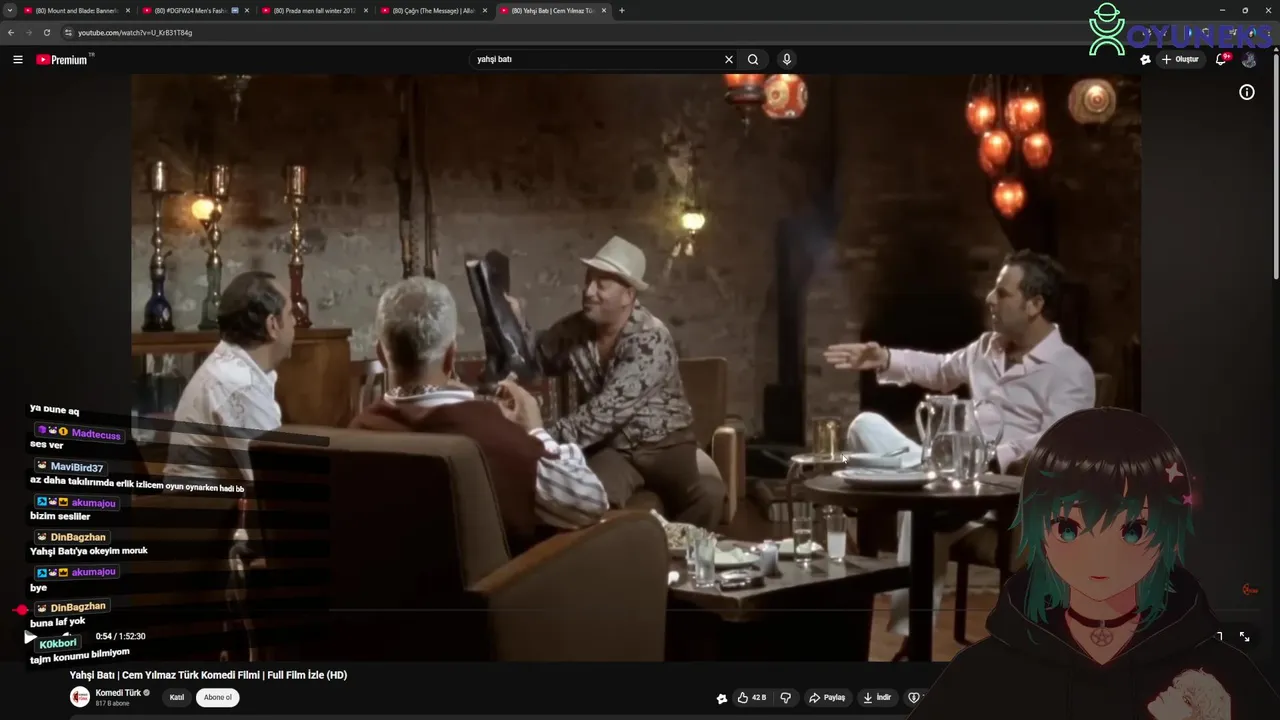Show video info card icon

coord(1247,92)
